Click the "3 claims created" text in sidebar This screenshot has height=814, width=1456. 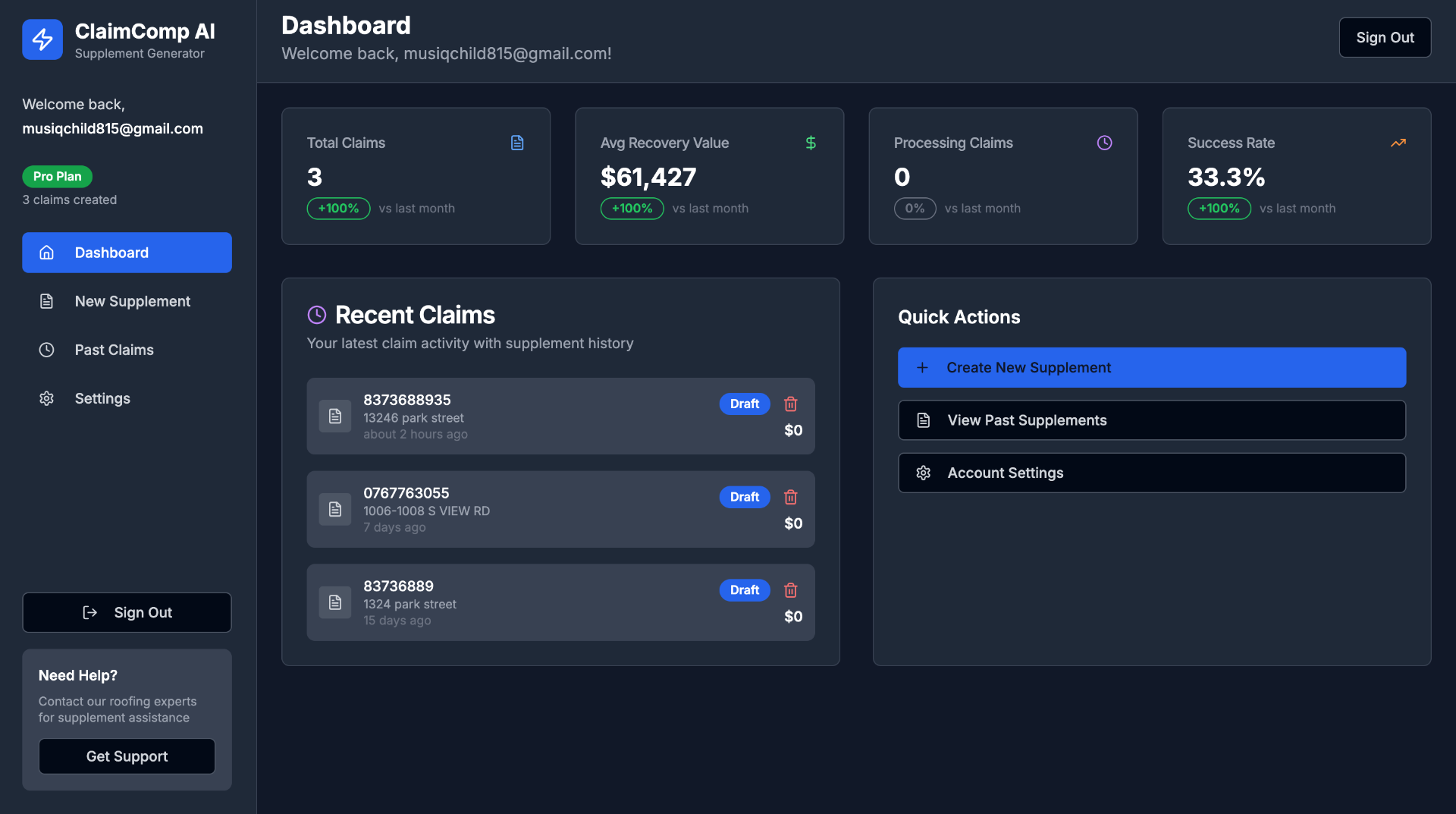(x=69, y=200)
